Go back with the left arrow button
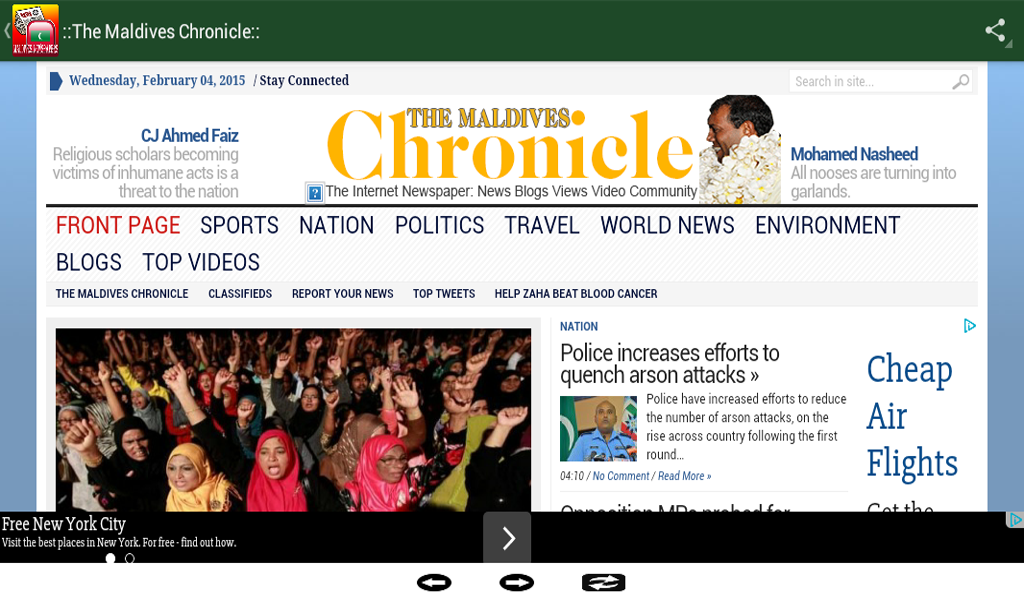1024x600 pixels. coord(434,582)
